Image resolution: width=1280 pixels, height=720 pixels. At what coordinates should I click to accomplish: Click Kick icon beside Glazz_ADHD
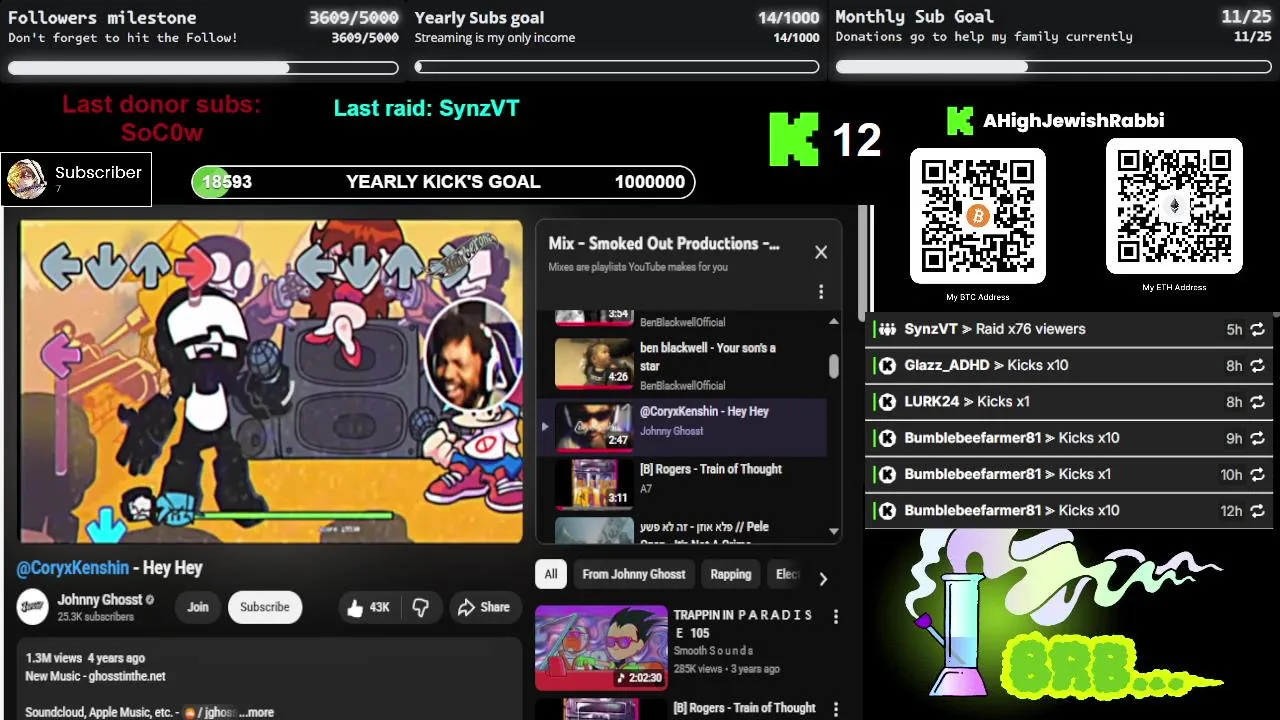pyautogui.click(x=887, y=366)
